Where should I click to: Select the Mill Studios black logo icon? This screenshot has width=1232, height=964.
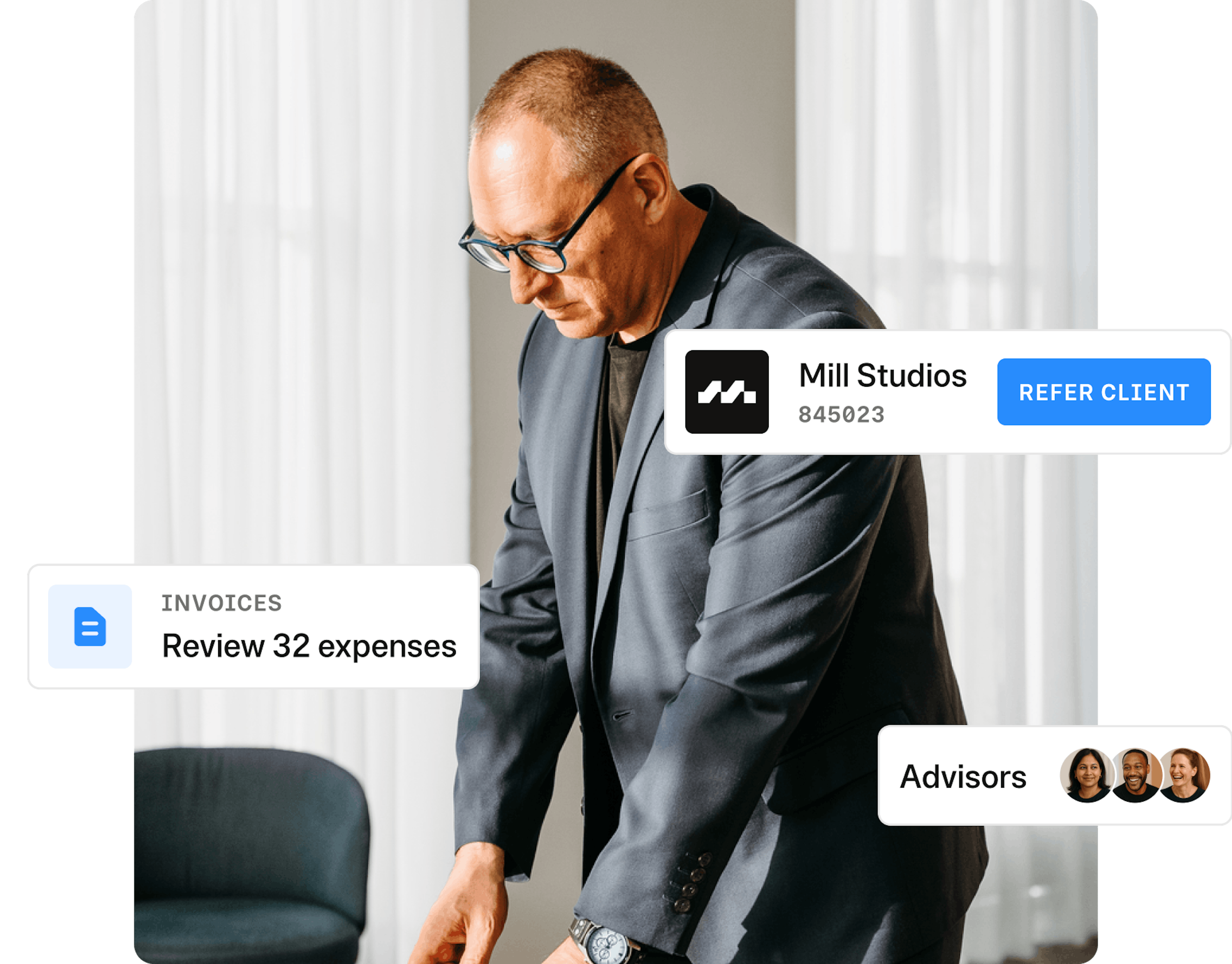pos(726,392)
